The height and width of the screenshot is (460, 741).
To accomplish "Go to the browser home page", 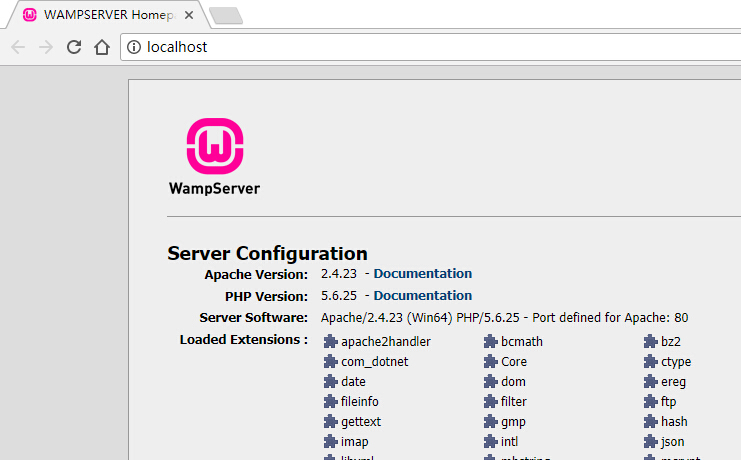I will tap(102, 47).
